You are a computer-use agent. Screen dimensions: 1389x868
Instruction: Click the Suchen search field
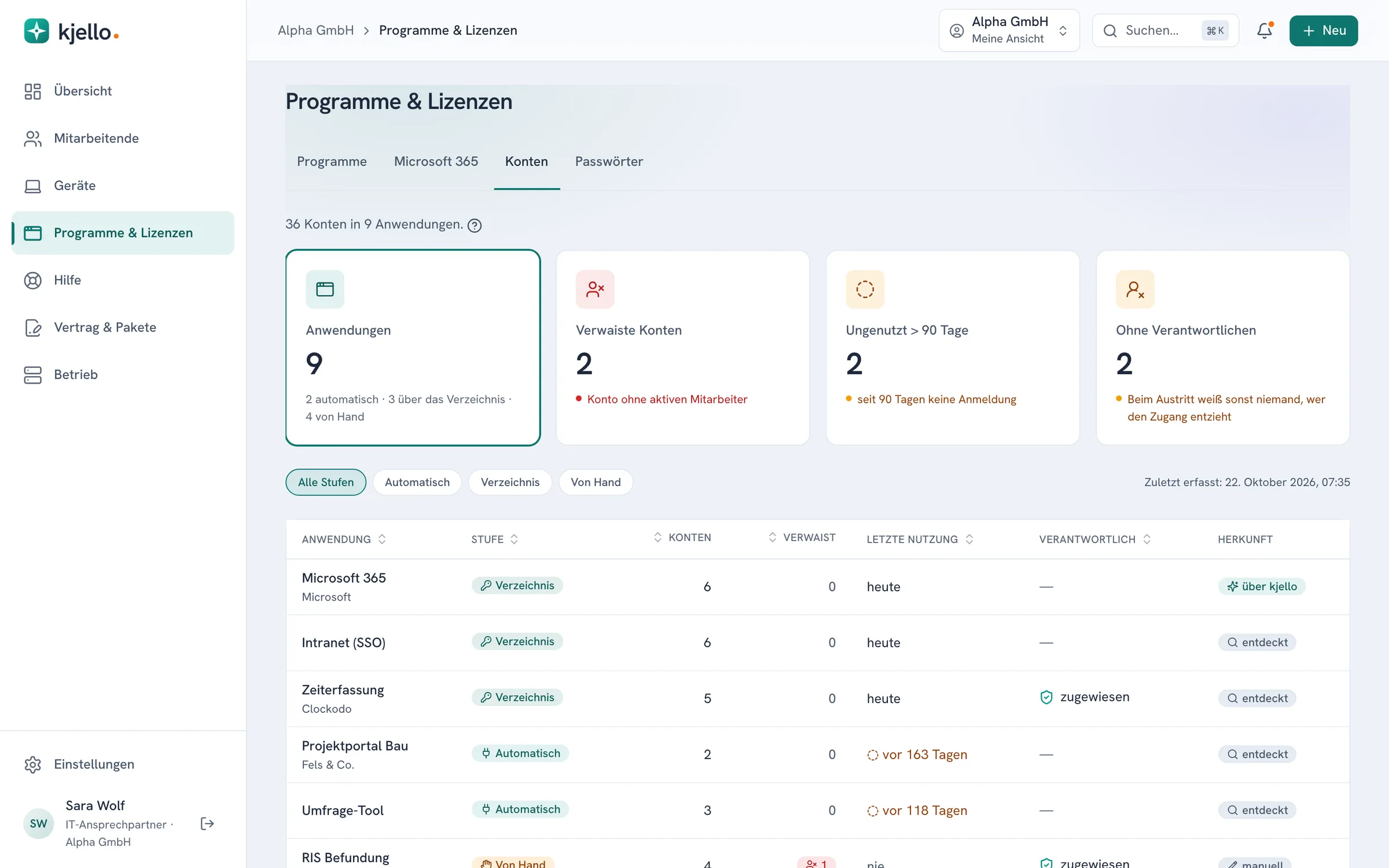(1165, 31)
